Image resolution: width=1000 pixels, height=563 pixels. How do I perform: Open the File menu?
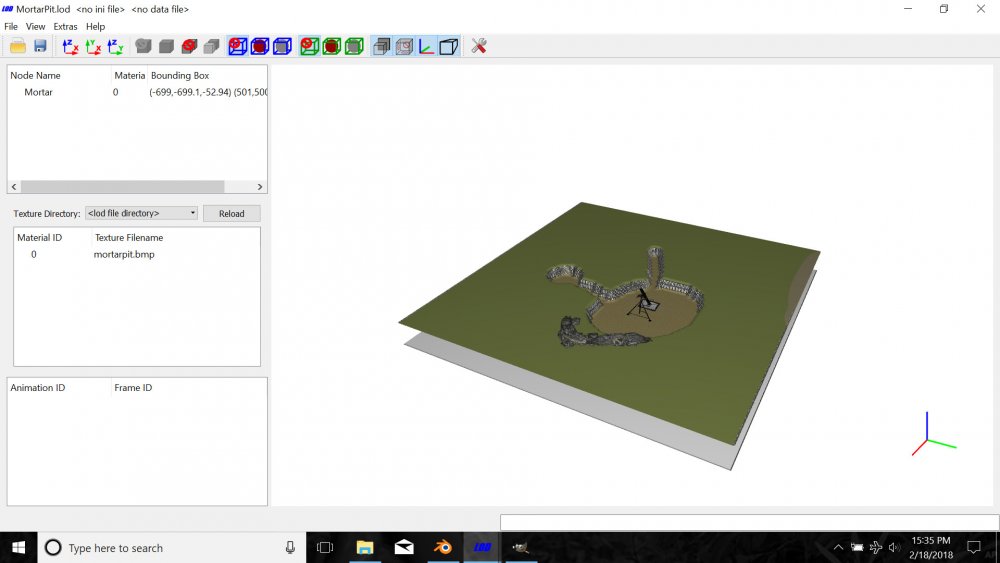[x=11, y=26]
